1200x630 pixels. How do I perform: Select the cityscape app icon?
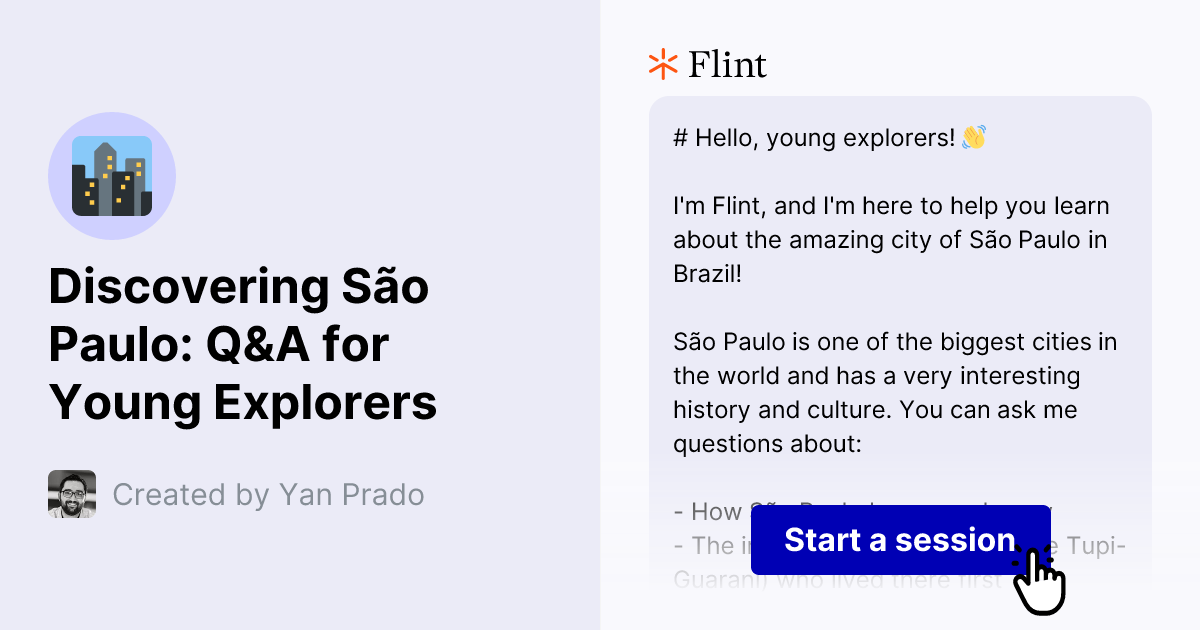click(112, 176)
